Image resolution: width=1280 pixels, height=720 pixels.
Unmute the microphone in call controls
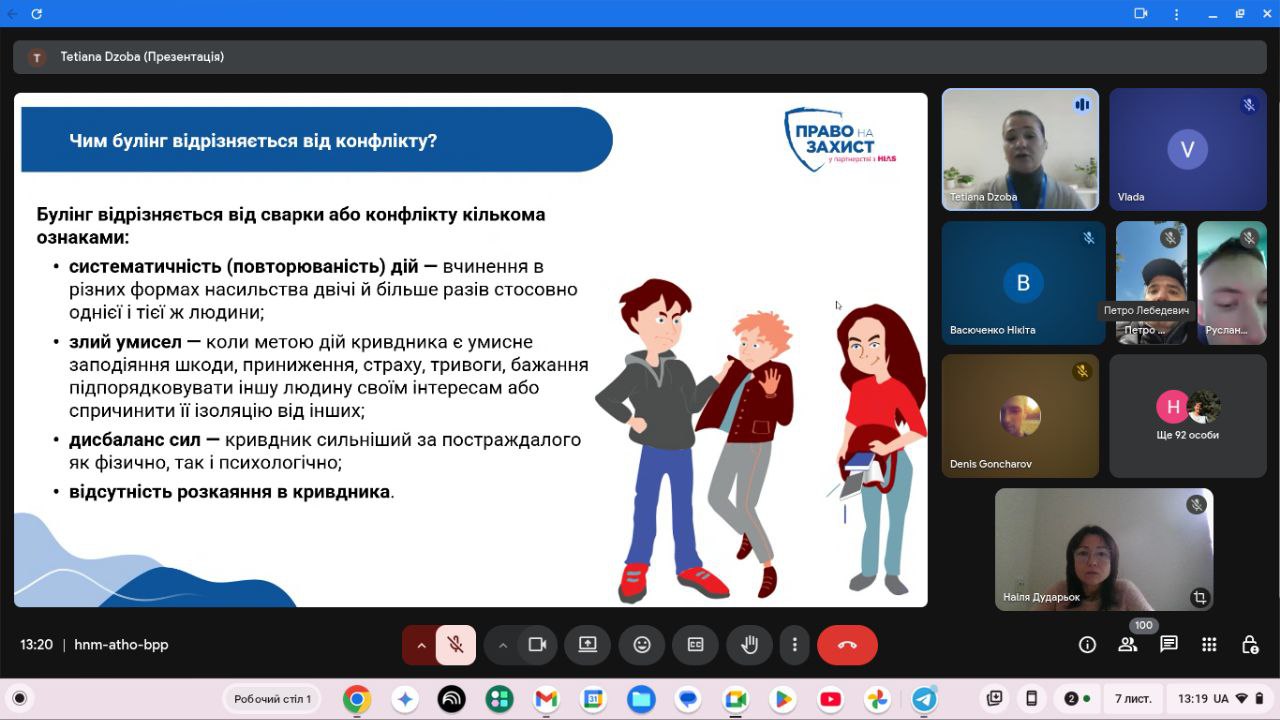pos(455,645)
